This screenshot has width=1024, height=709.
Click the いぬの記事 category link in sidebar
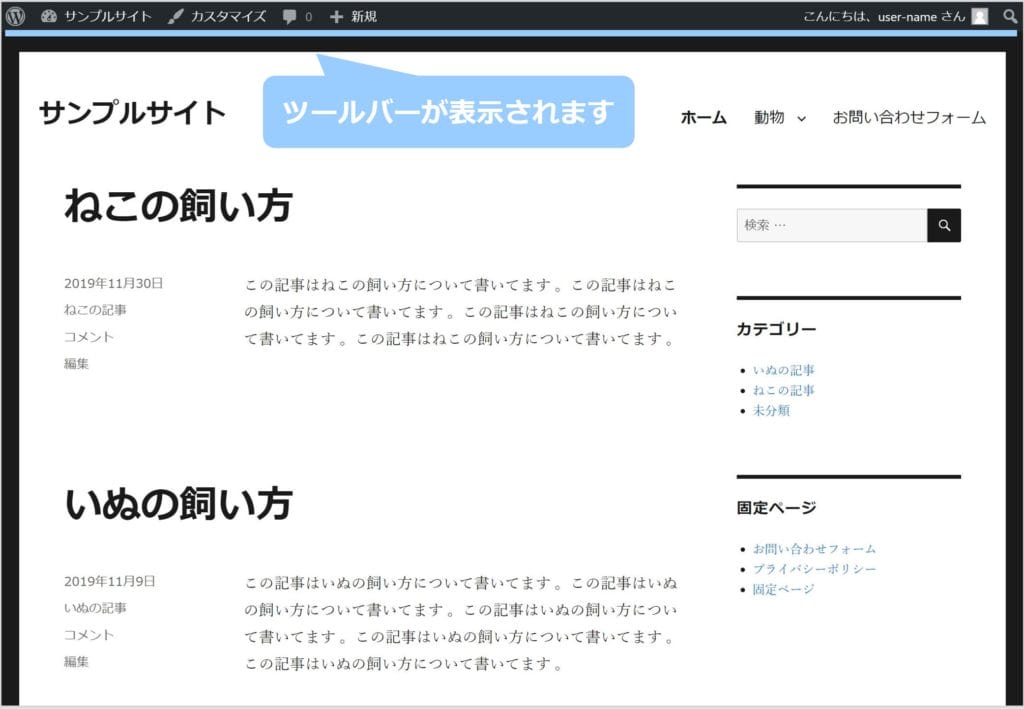783,370
